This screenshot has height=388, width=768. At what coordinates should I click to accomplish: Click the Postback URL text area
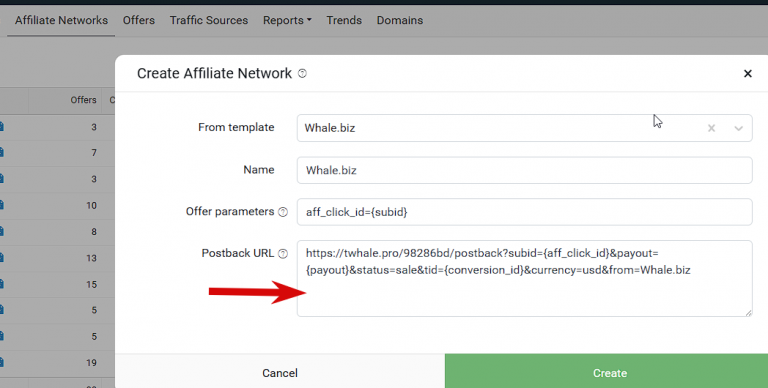click(x=524, y=278)
